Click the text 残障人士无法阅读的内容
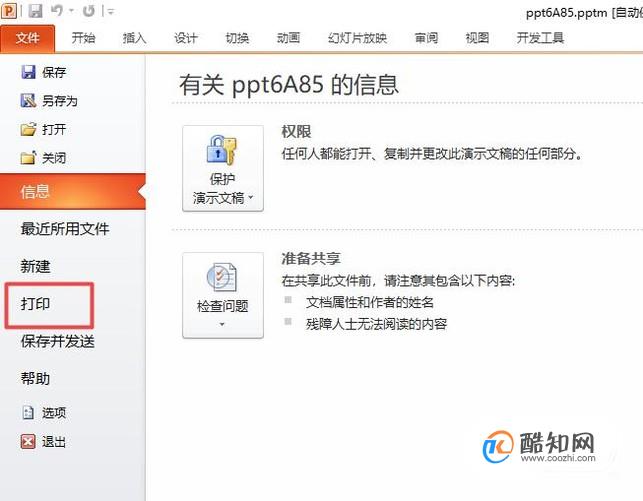Viewport: 643px width, 501px height. click(x=376, y=324)
